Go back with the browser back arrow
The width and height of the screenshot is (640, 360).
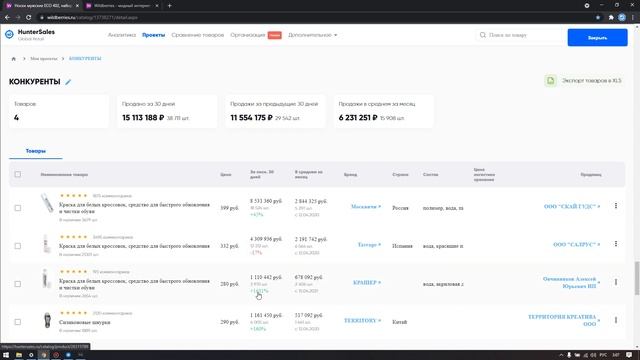point(7,18)
